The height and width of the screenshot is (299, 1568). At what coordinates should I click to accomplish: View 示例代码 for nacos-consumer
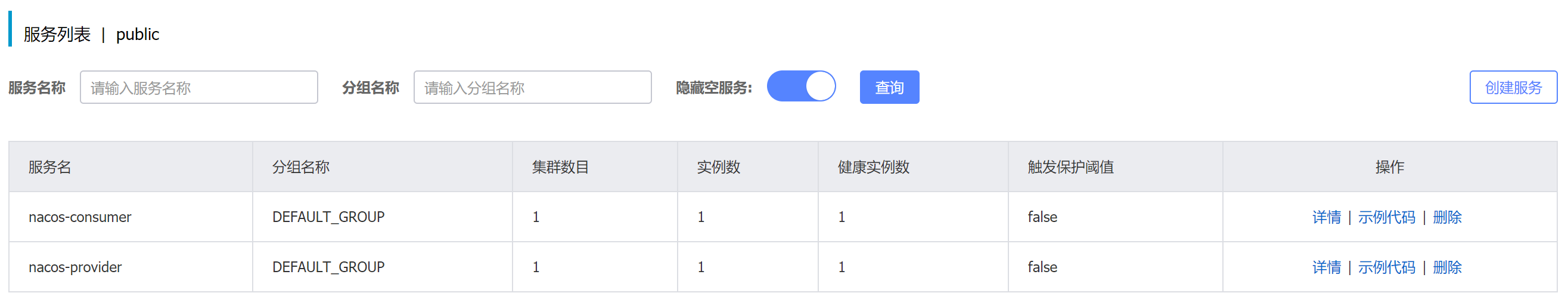pyautogui.click(x=1387, y=217)
